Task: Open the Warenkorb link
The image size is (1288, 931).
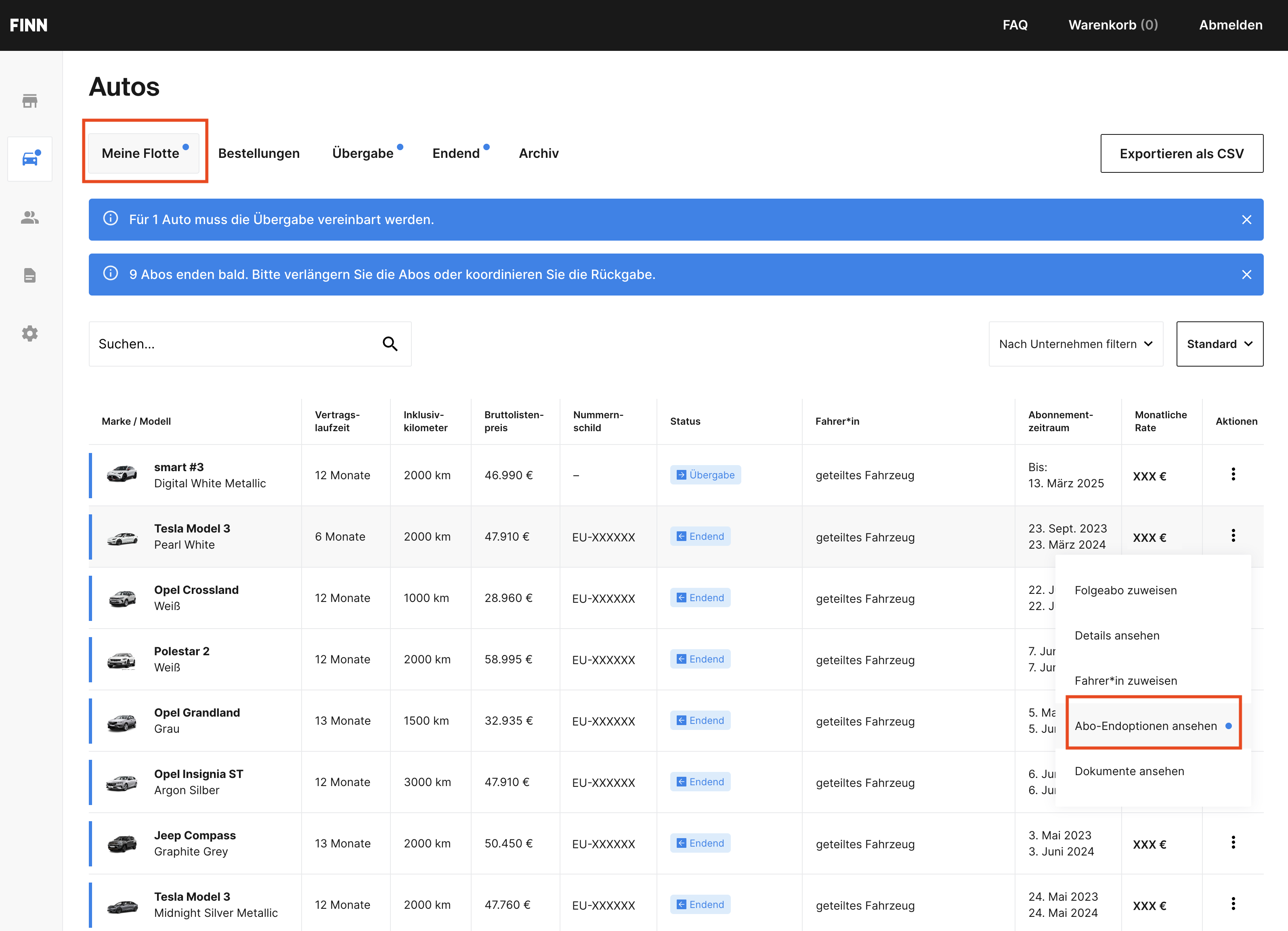Action: (1112, 25)
